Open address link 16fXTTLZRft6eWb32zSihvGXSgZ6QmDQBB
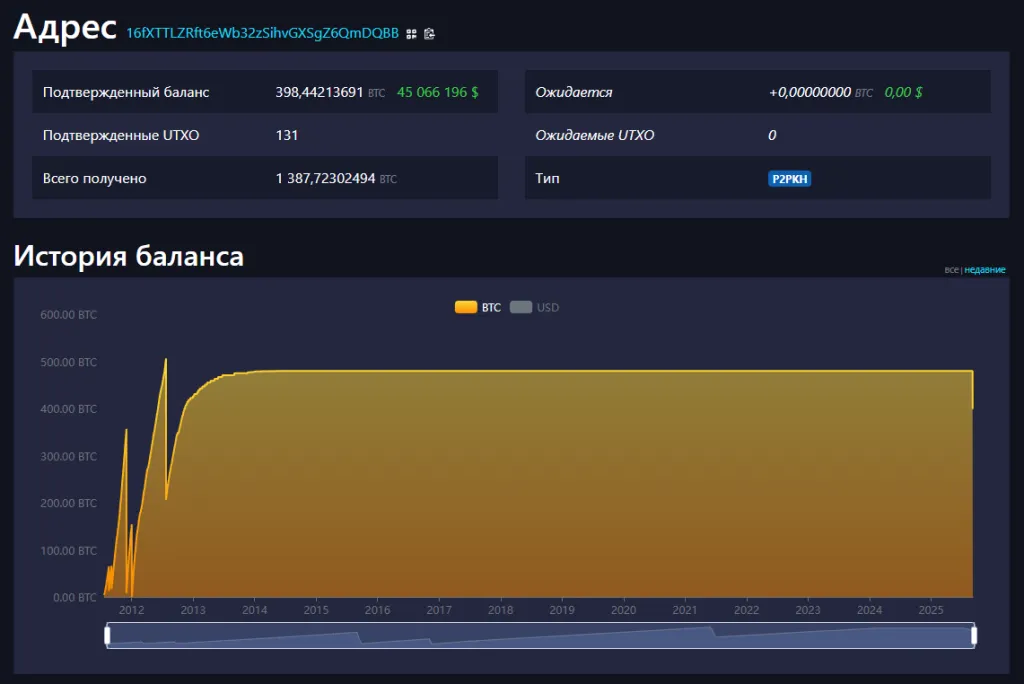1024x684 pixels. tap(262, 32)
